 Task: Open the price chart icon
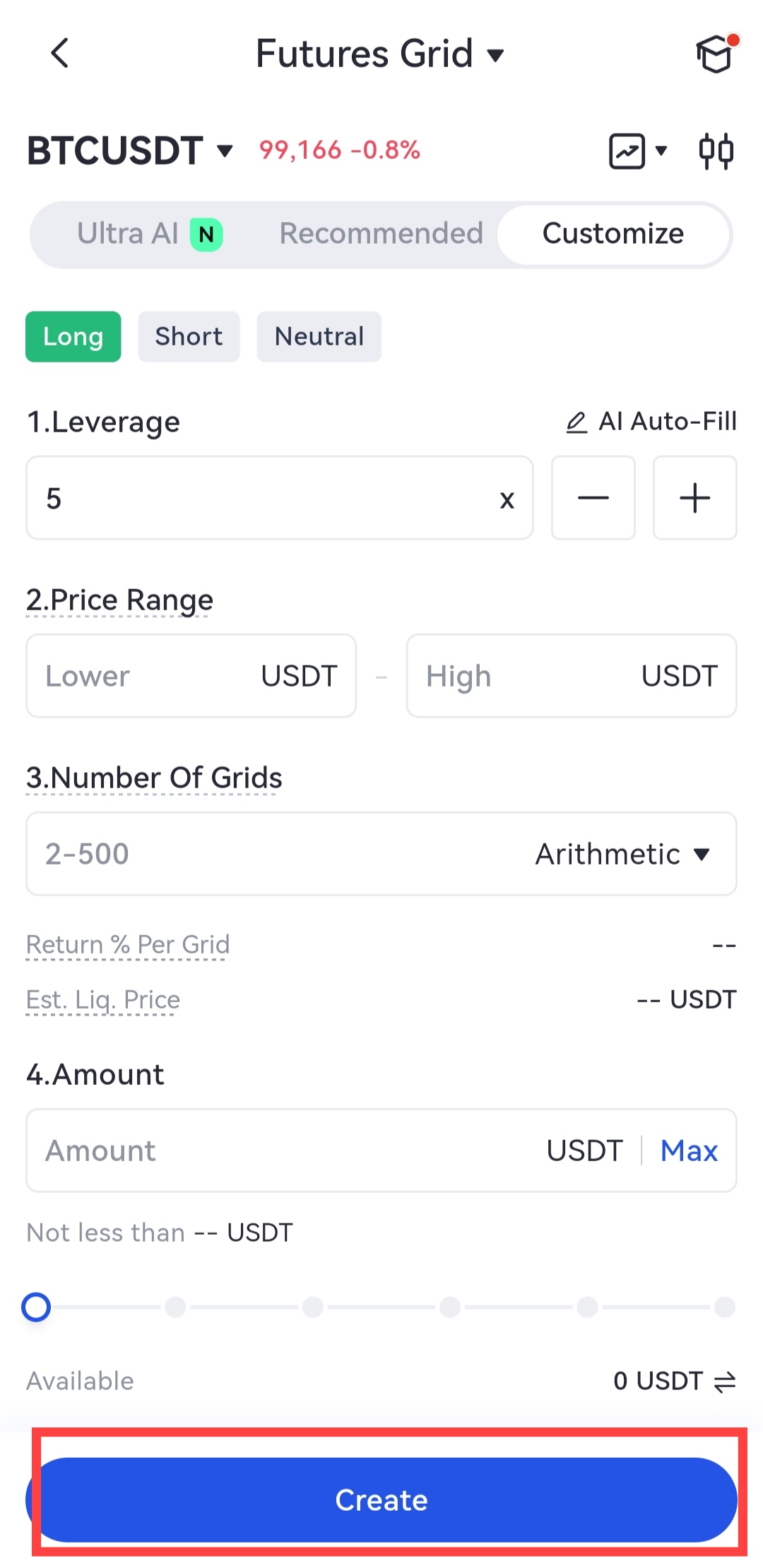click(x=627, y=150)
